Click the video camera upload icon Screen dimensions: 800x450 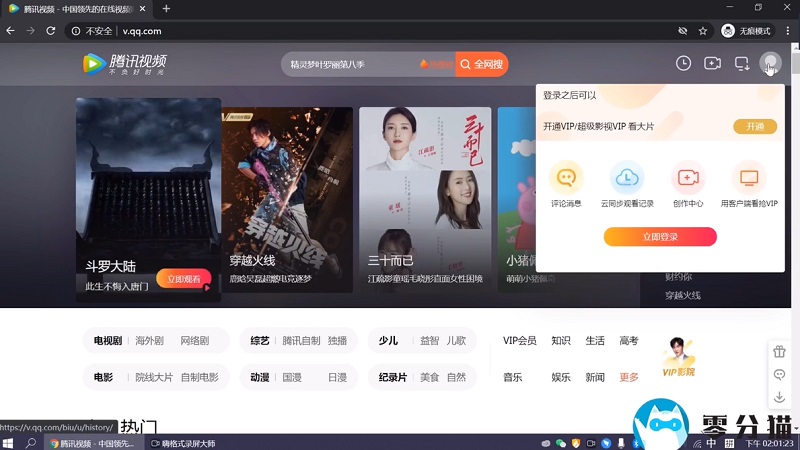(712, 63)
